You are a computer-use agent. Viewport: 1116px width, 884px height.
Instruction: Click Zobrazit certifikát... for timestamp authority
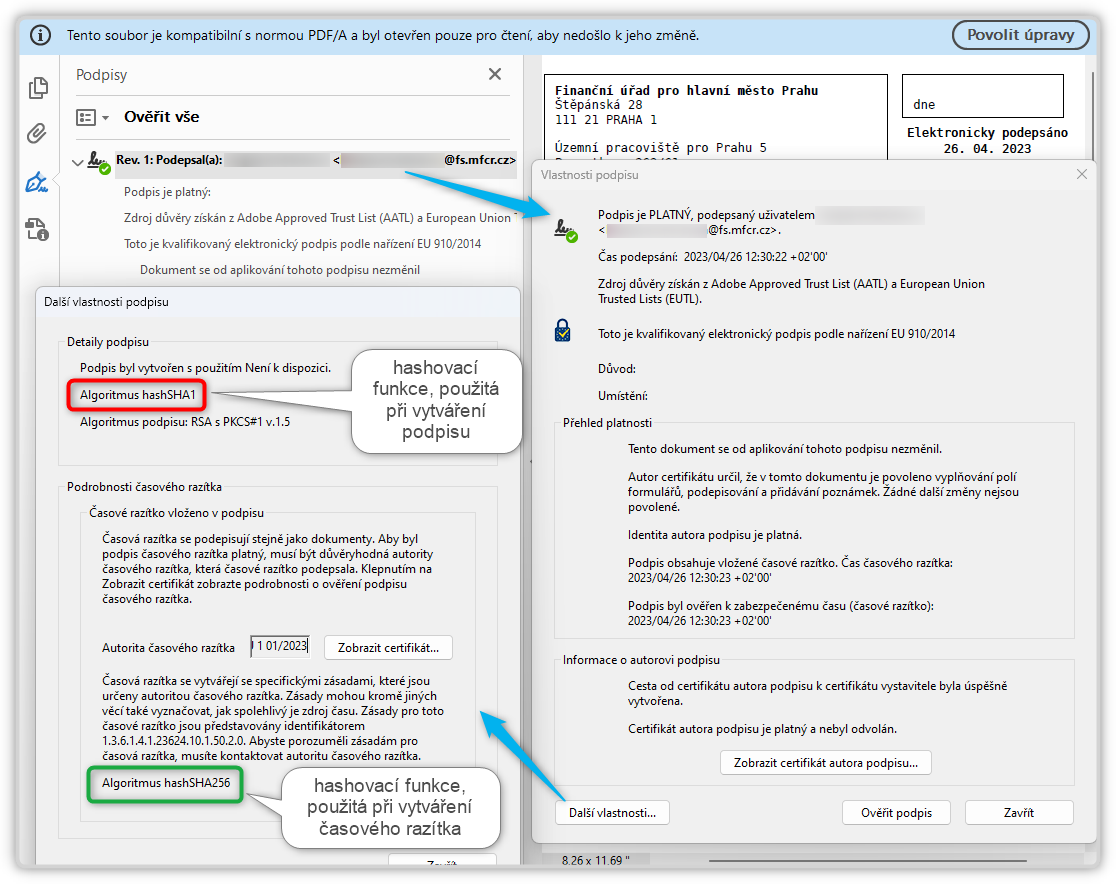[x=389, y=648]
